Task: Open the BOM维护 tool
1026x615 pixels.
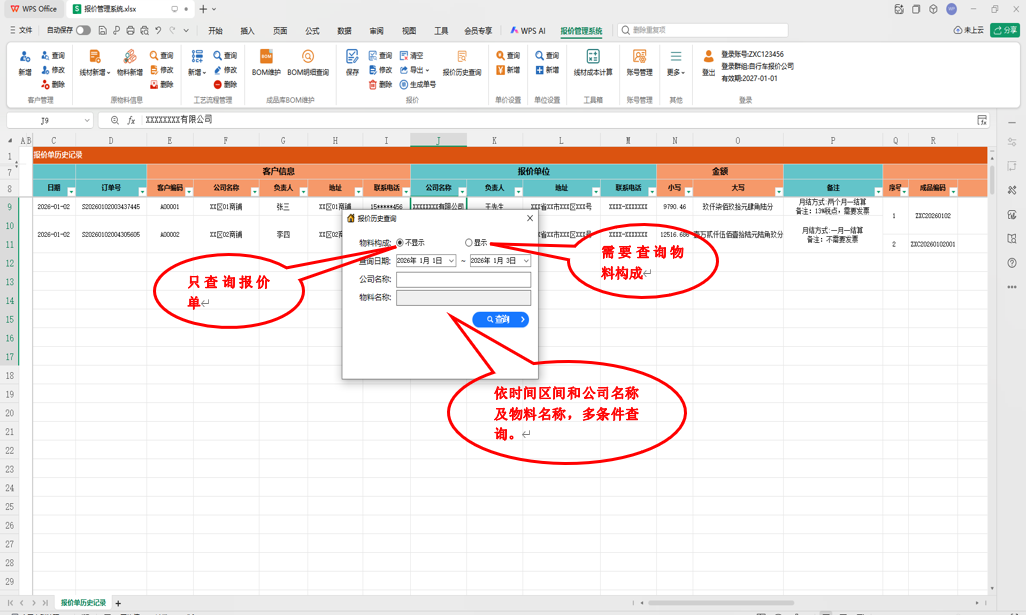Action: click(266, 63)
